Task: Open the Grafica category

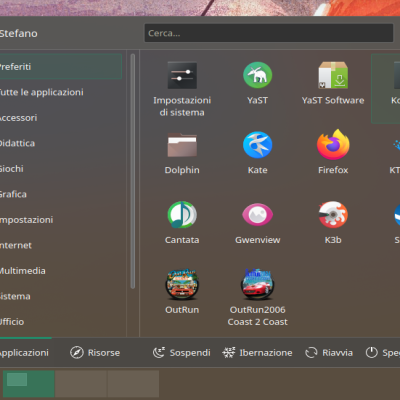Action: (x=61, y=194)
